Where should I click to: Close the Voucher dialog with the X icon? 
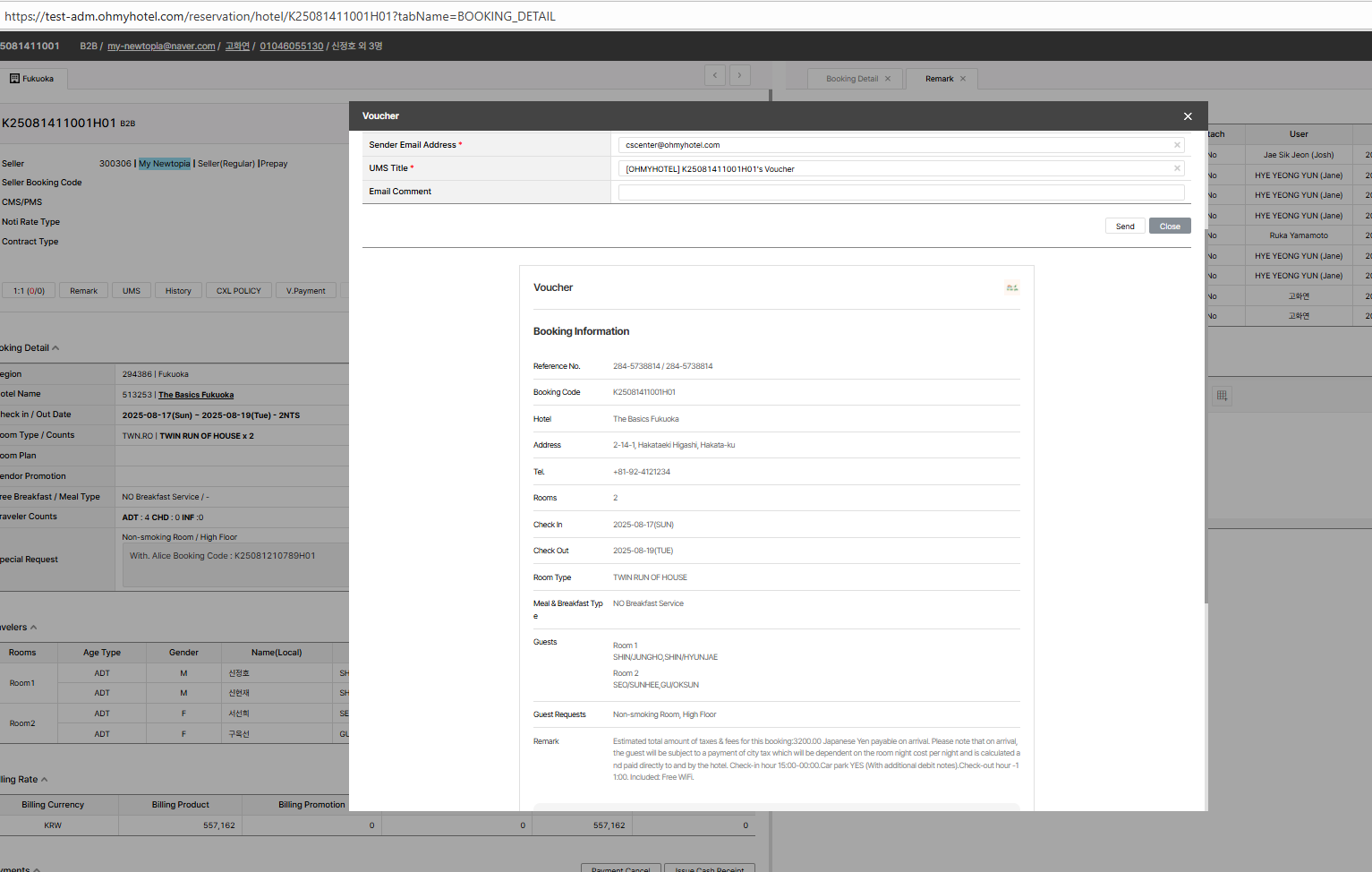click(x=1188, y=116)
